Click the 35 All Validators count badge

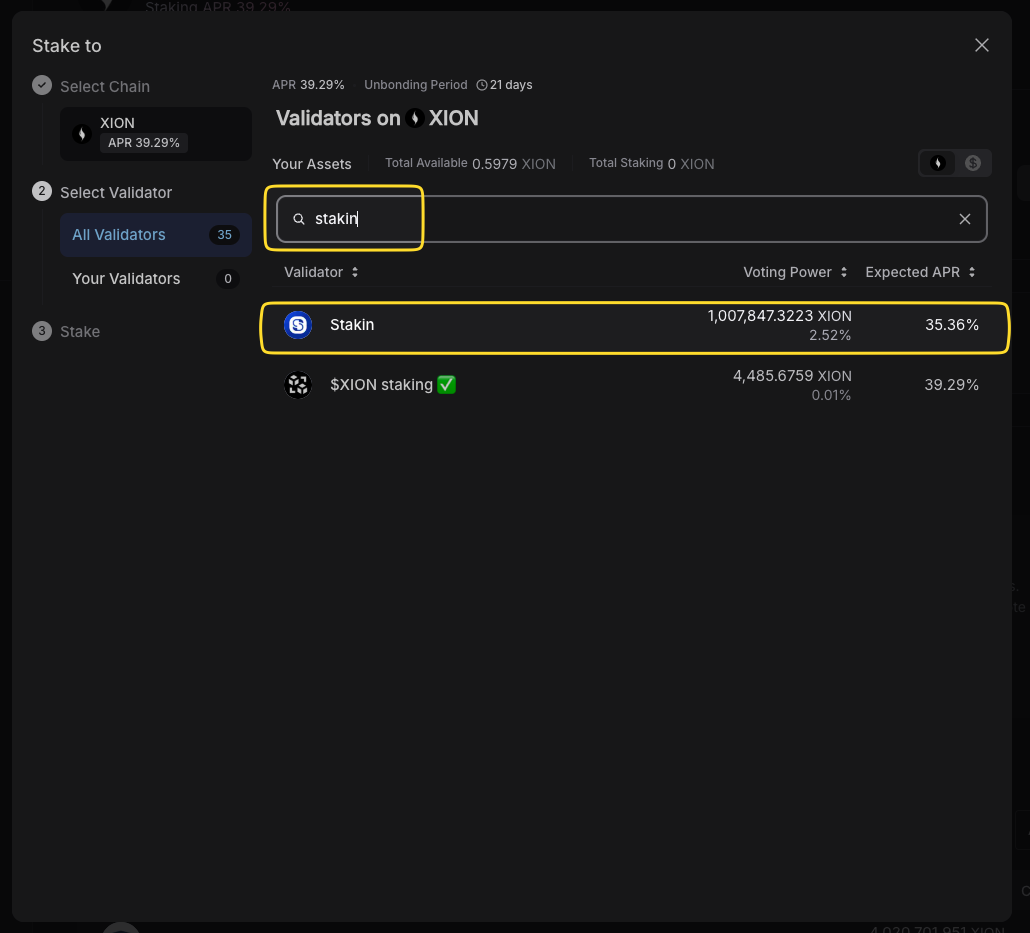point(224,235)
